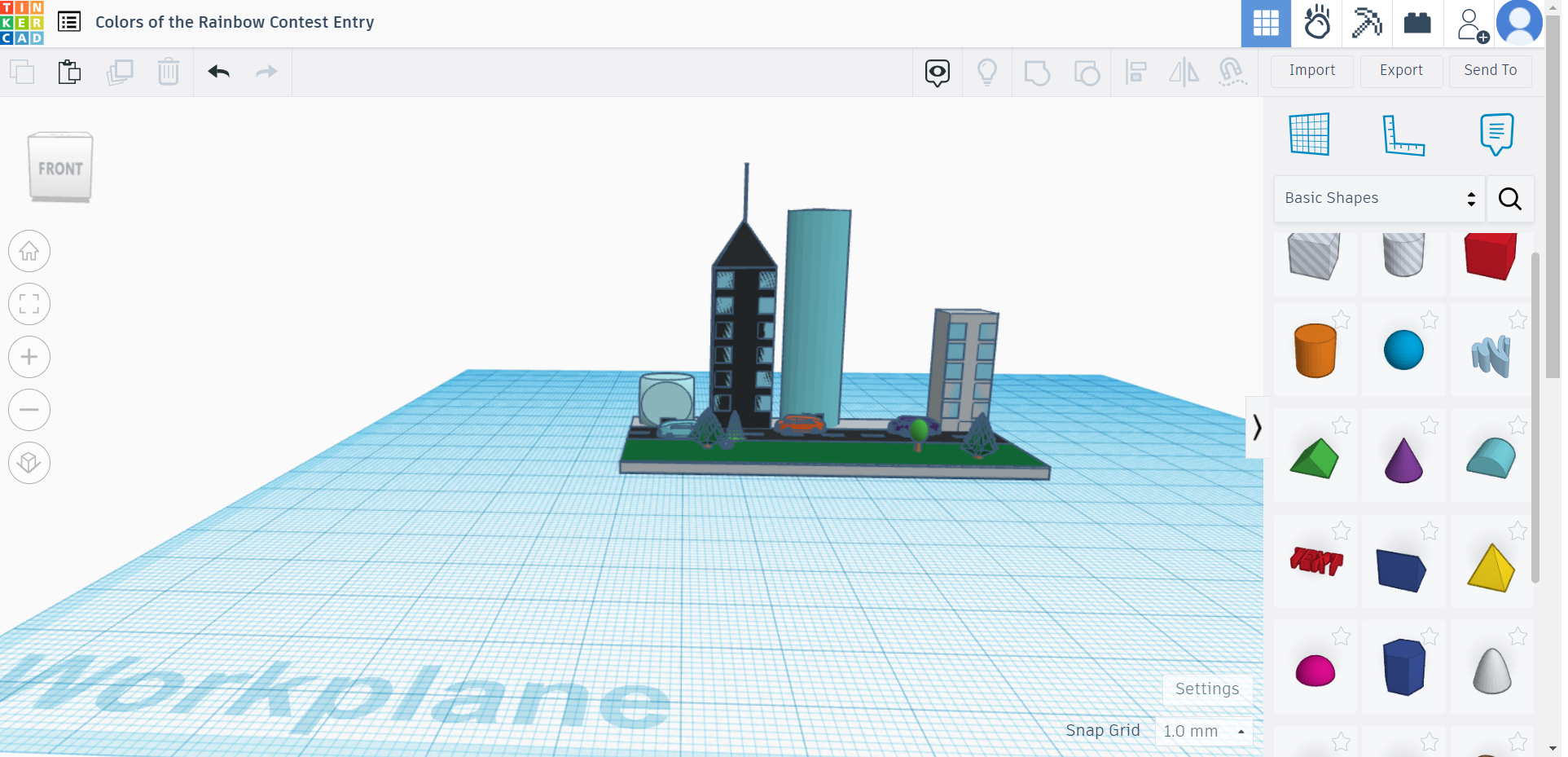Click the Undo arrow
The height and width of the screenshot is (757, 1568).
tap(217, 72)
